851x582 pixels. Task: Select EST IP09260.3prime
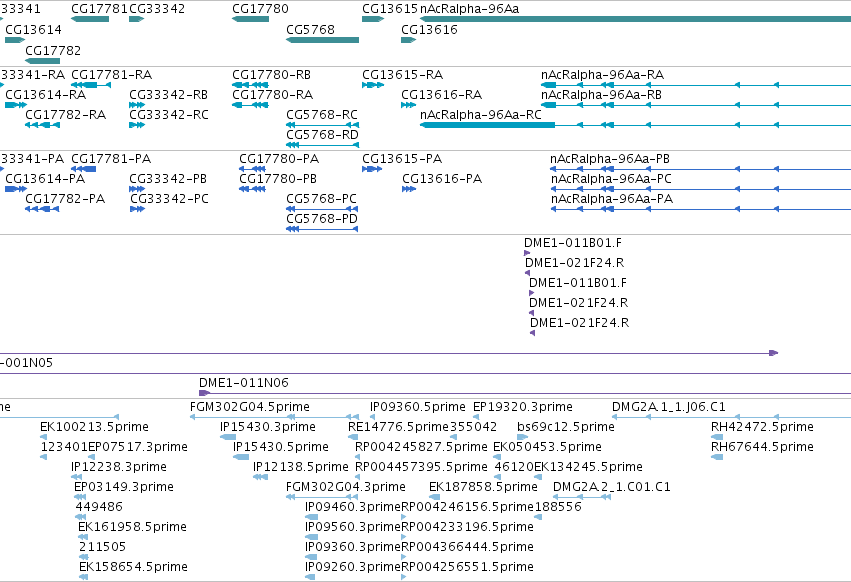(353, 567)
